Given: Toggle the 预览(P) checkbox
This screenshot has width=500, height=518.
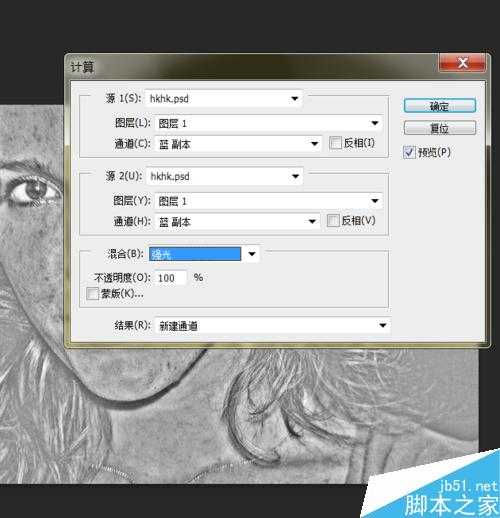Looking at the screenshot, I should 409,152.
